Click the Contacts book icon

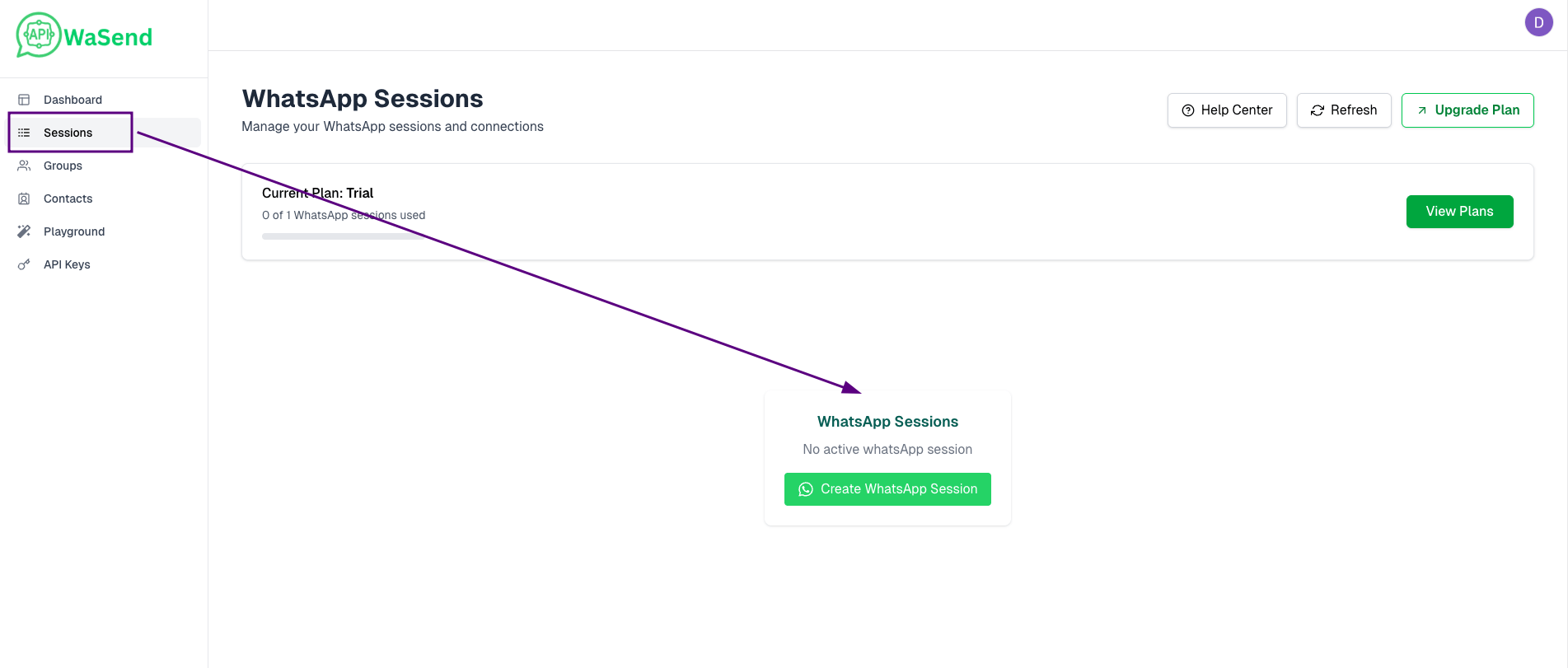click(24, 199)
